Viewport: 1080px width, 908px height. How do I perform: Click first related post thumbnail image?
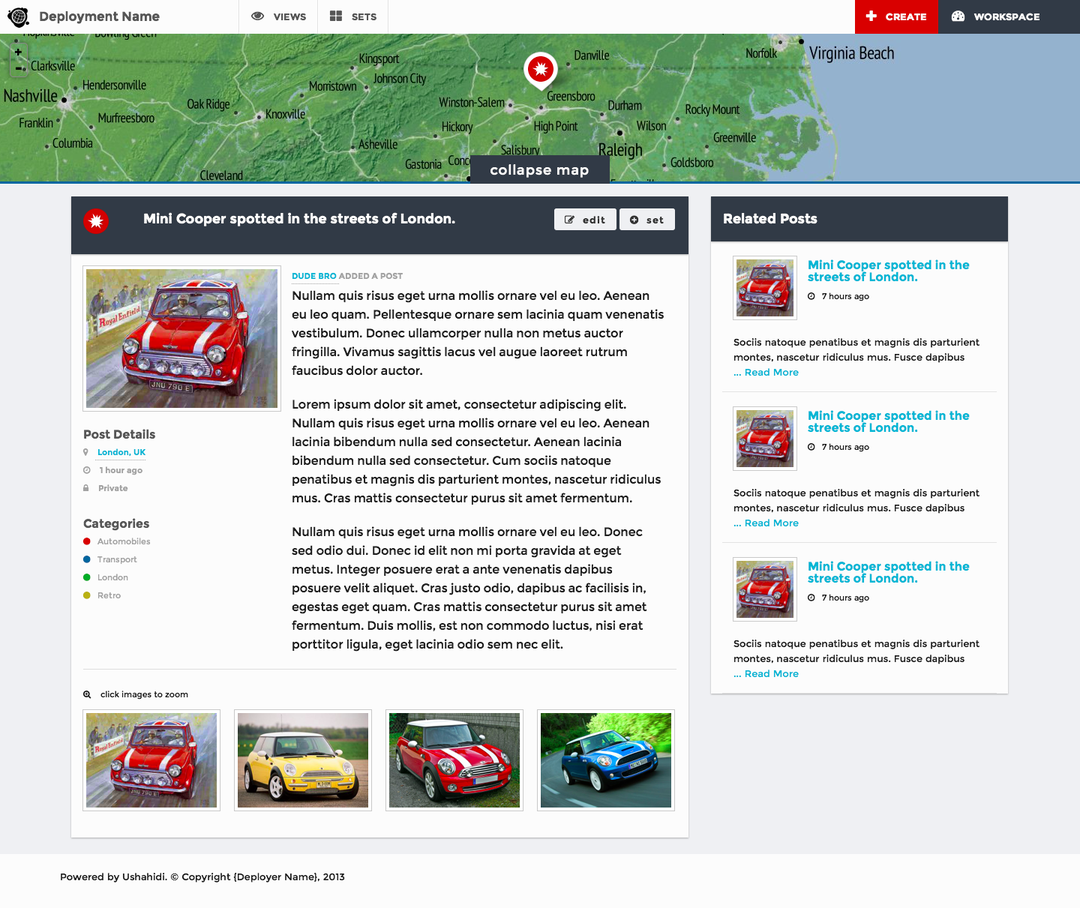[x=765, y=288]
